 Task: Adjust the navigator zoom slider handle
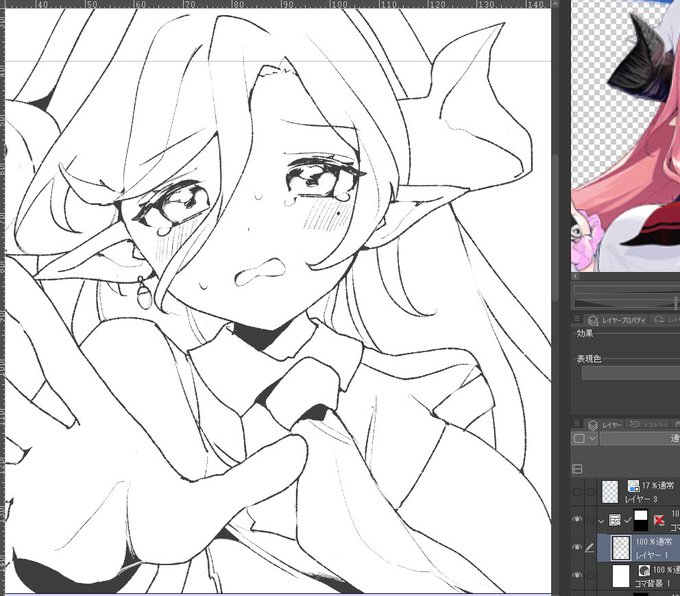(676, 303)
